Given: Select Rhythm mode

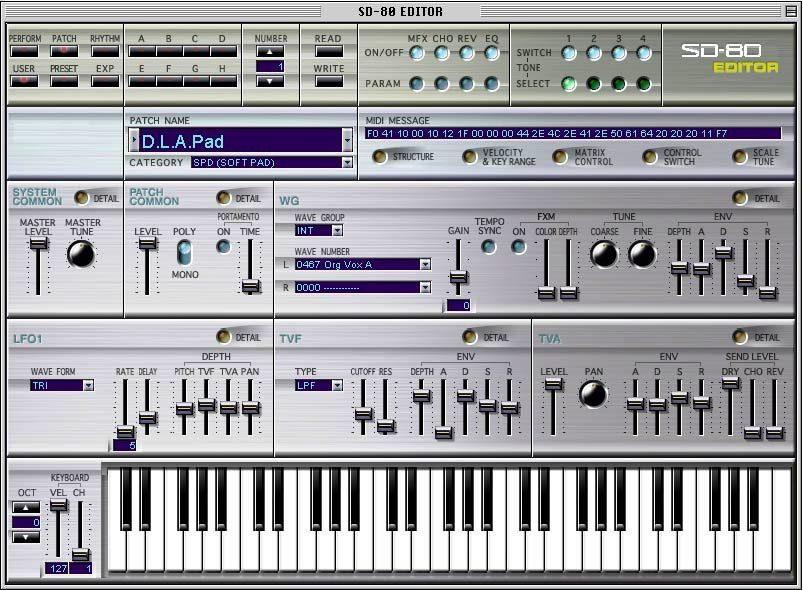Looking at the screenshot, I should pyautogui.click(x=104, y=51).
